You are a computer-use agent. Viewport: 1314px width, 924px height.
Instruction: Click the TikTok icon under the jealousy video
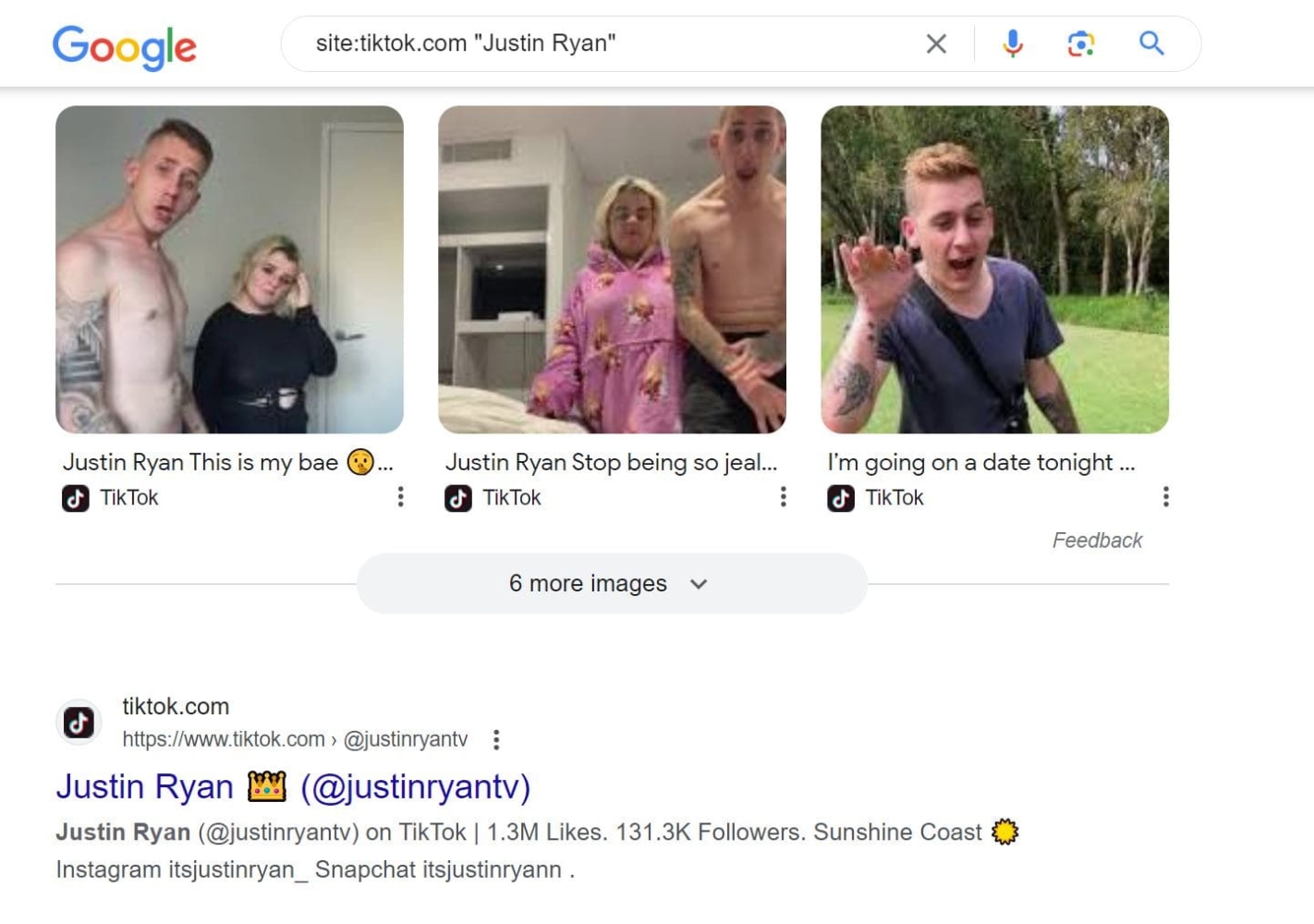point(457,498)
